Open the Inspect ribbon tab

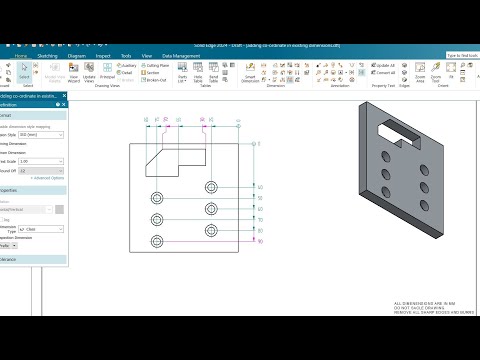[x=103, y=56]
